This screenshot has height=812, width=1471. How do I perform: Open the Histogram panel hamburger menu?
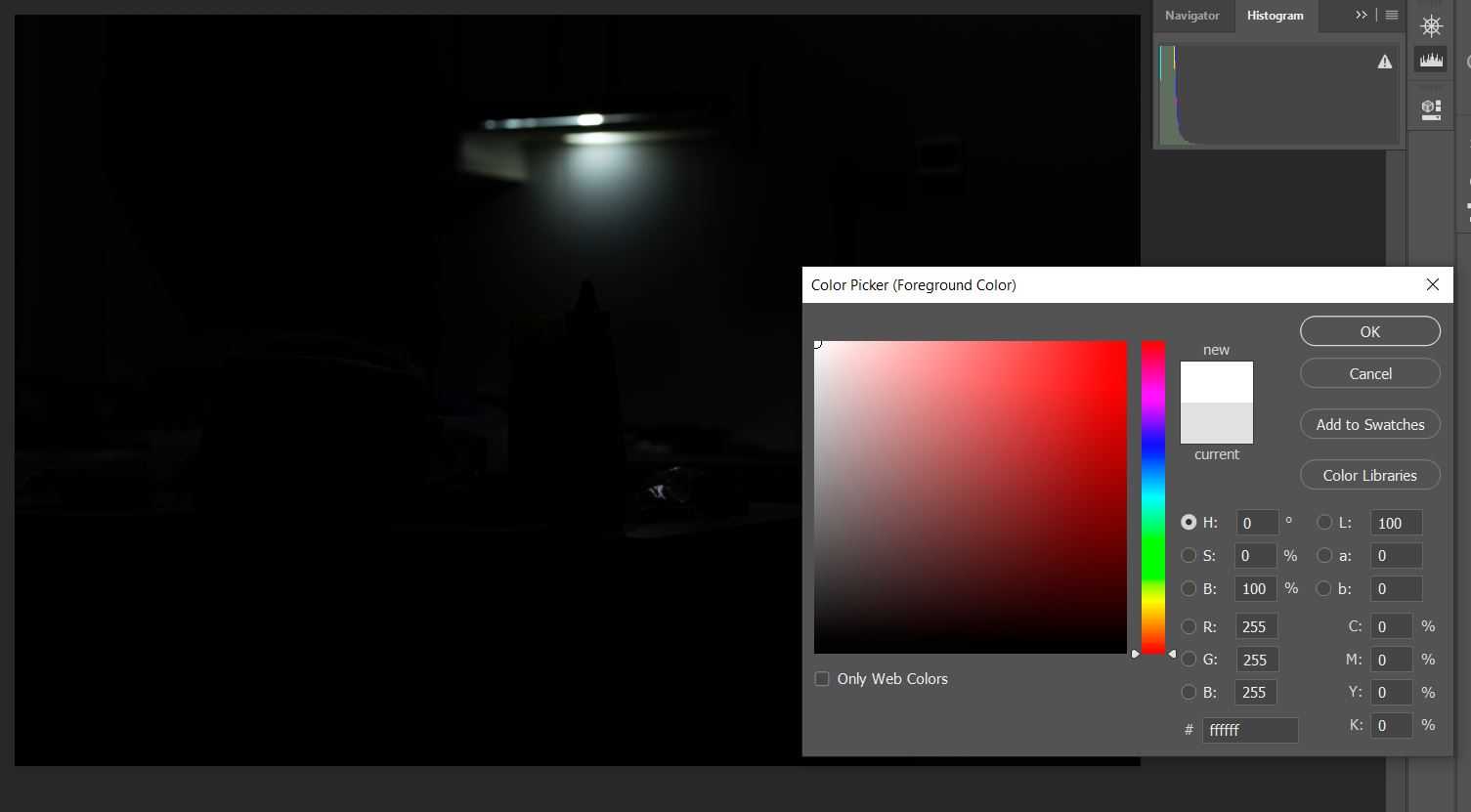[x=1392, y=16]
